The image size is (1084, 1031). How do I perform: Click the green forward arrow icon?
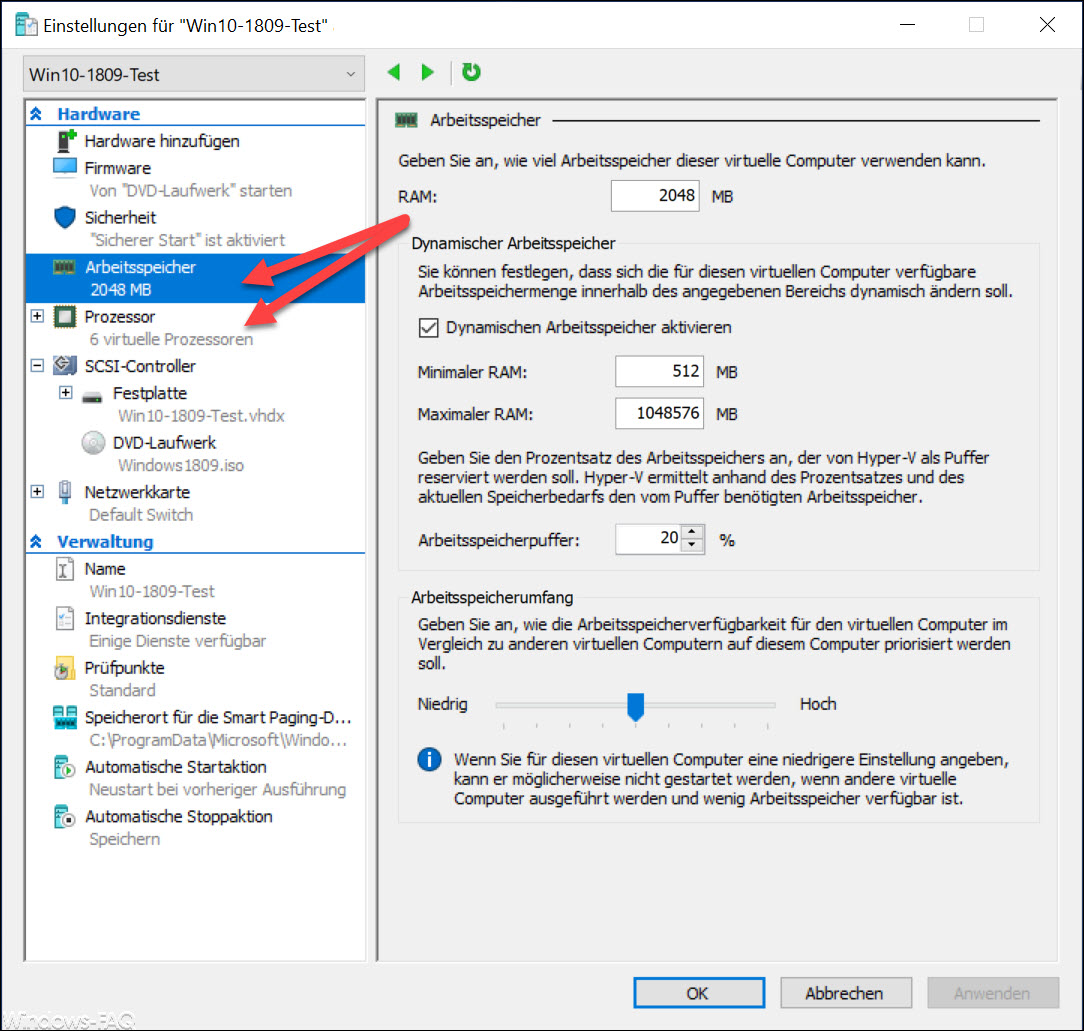(x=428, y=72)
